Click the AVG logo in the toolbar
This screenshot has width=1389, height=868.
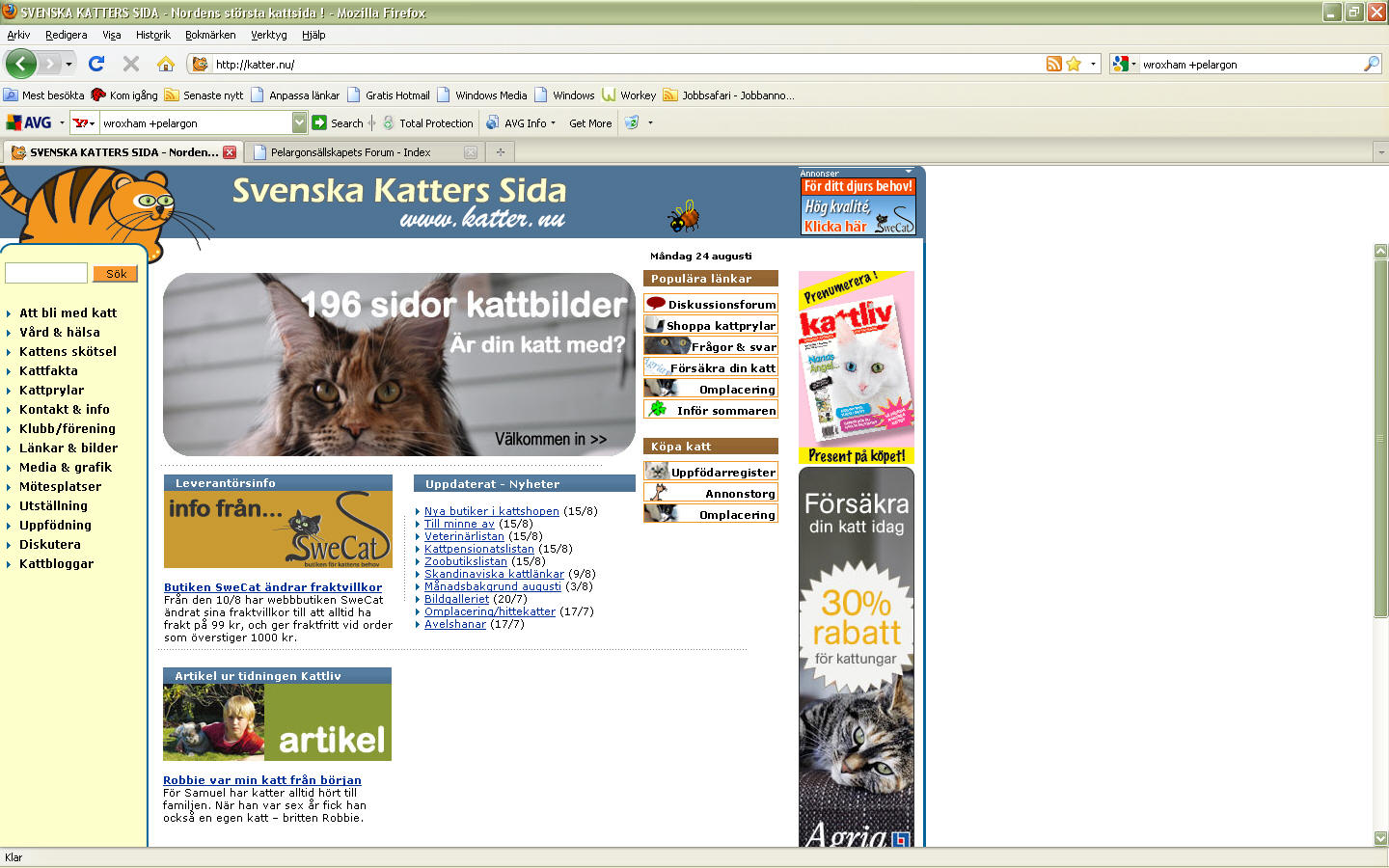pos(29,122)
